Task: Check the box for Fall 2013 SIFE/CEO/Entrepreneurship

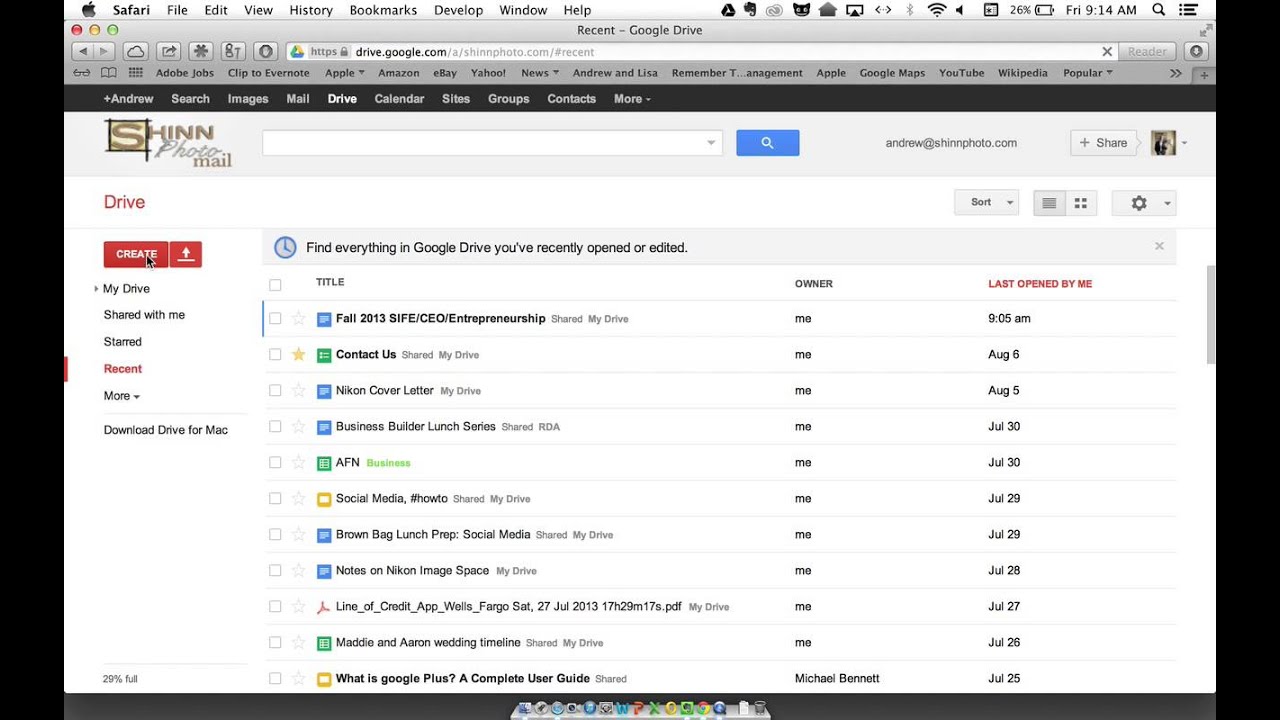Action: pos(275,319)
